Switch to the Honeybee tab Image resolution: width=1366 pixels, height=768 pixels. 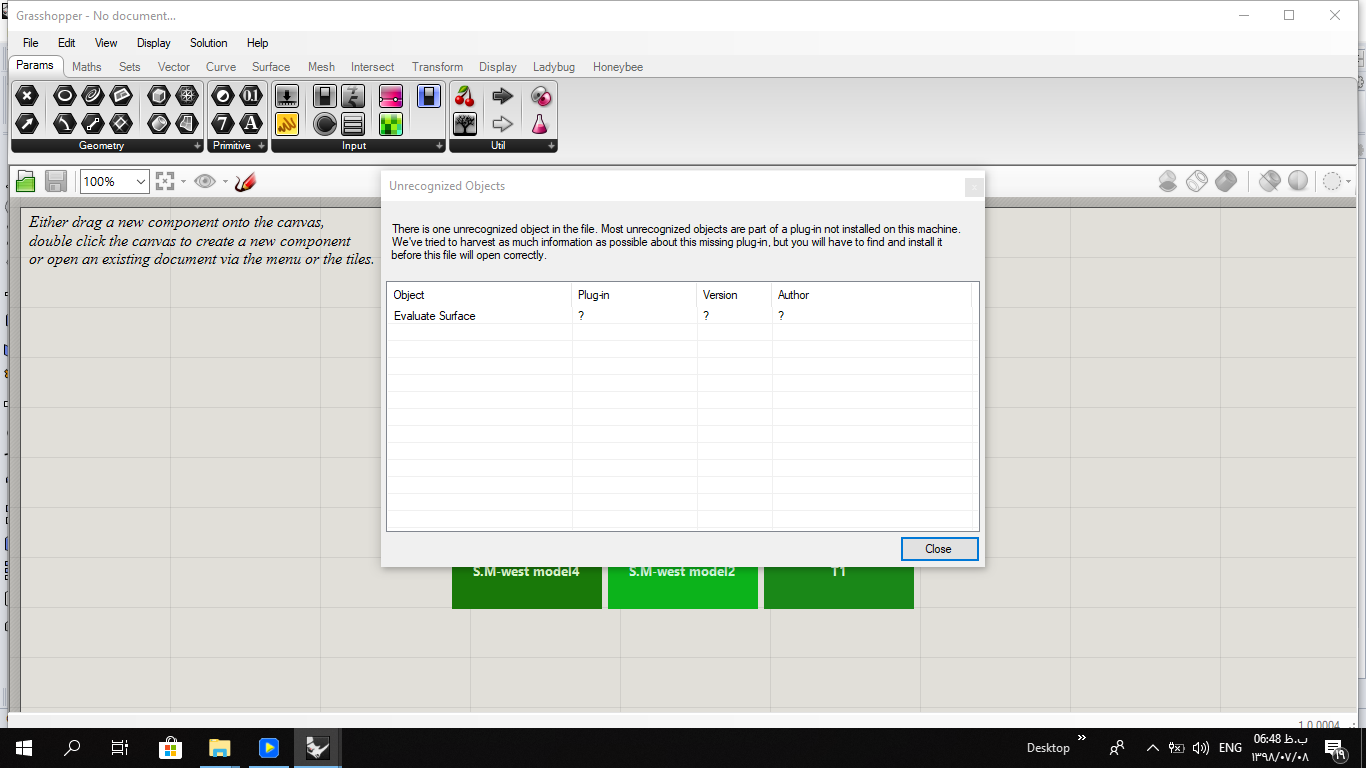[x=618, y=67]
